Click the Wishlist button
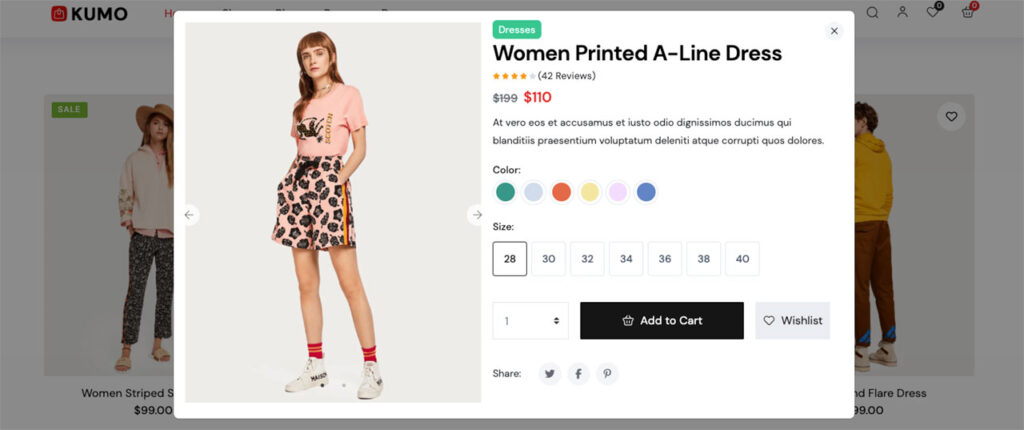Screen dimensions: 1024x430 (792, 321)
